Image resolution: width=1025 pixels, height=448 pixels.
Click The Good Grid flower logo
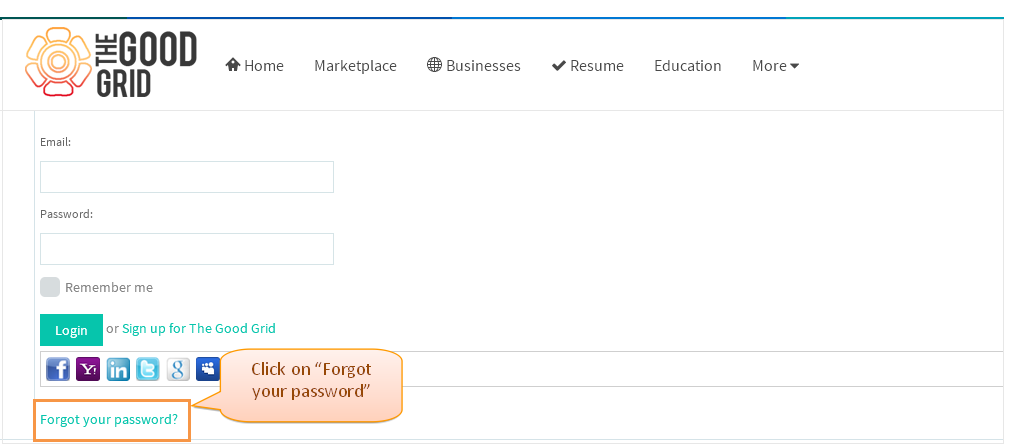[58, 63]
